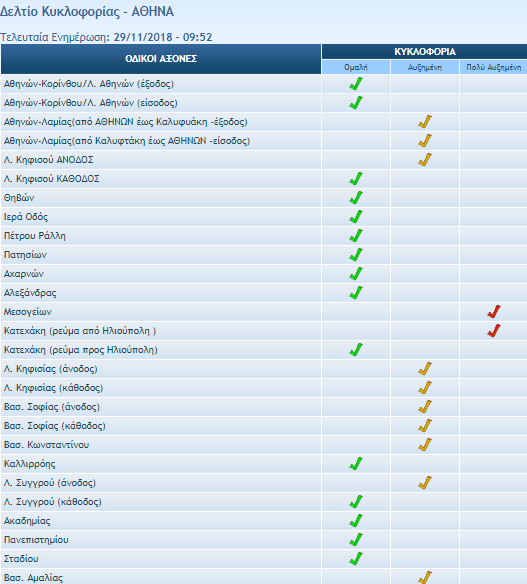
Task: Click the red checkmark for Κατεχάκη από Ηλιούπολη
Action: pos(494,331)
